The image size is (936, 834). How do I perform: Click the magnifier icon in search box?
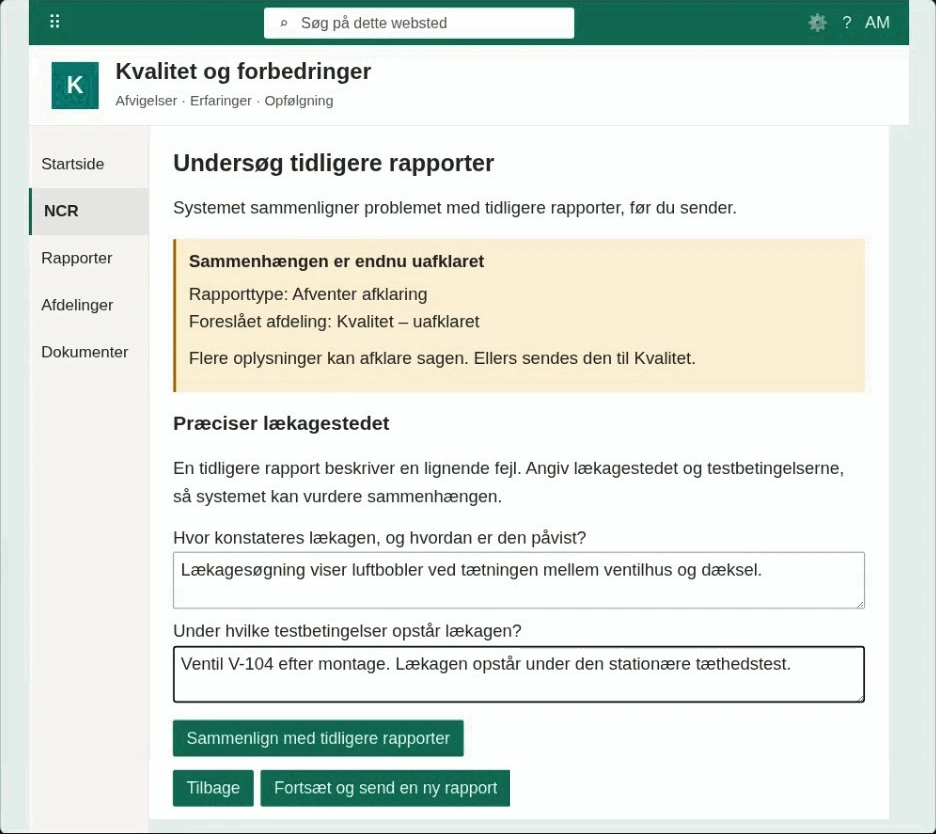[284, 23]
